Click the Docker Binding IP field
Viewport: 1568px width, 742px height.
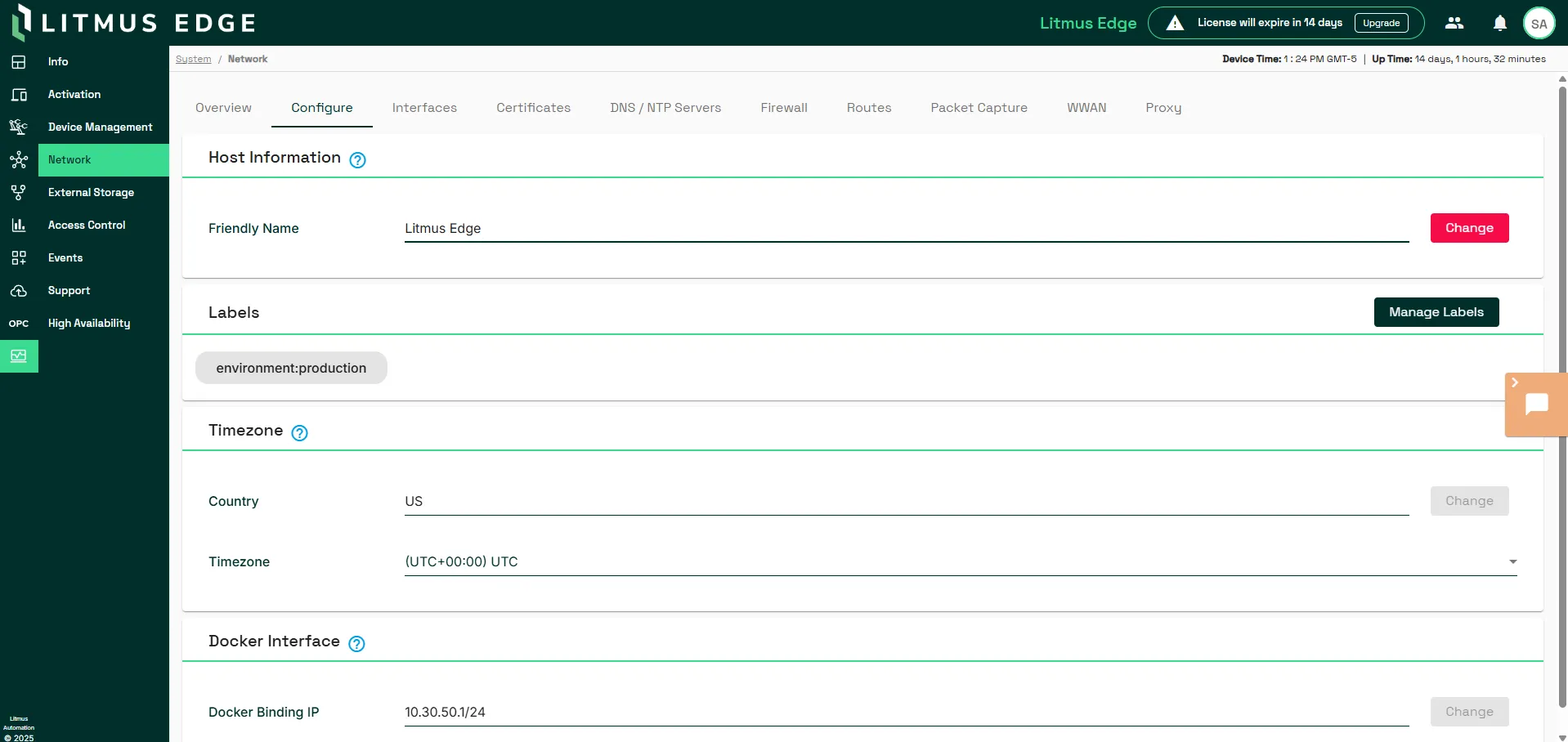pyautogui.click(x=907, y=713)
